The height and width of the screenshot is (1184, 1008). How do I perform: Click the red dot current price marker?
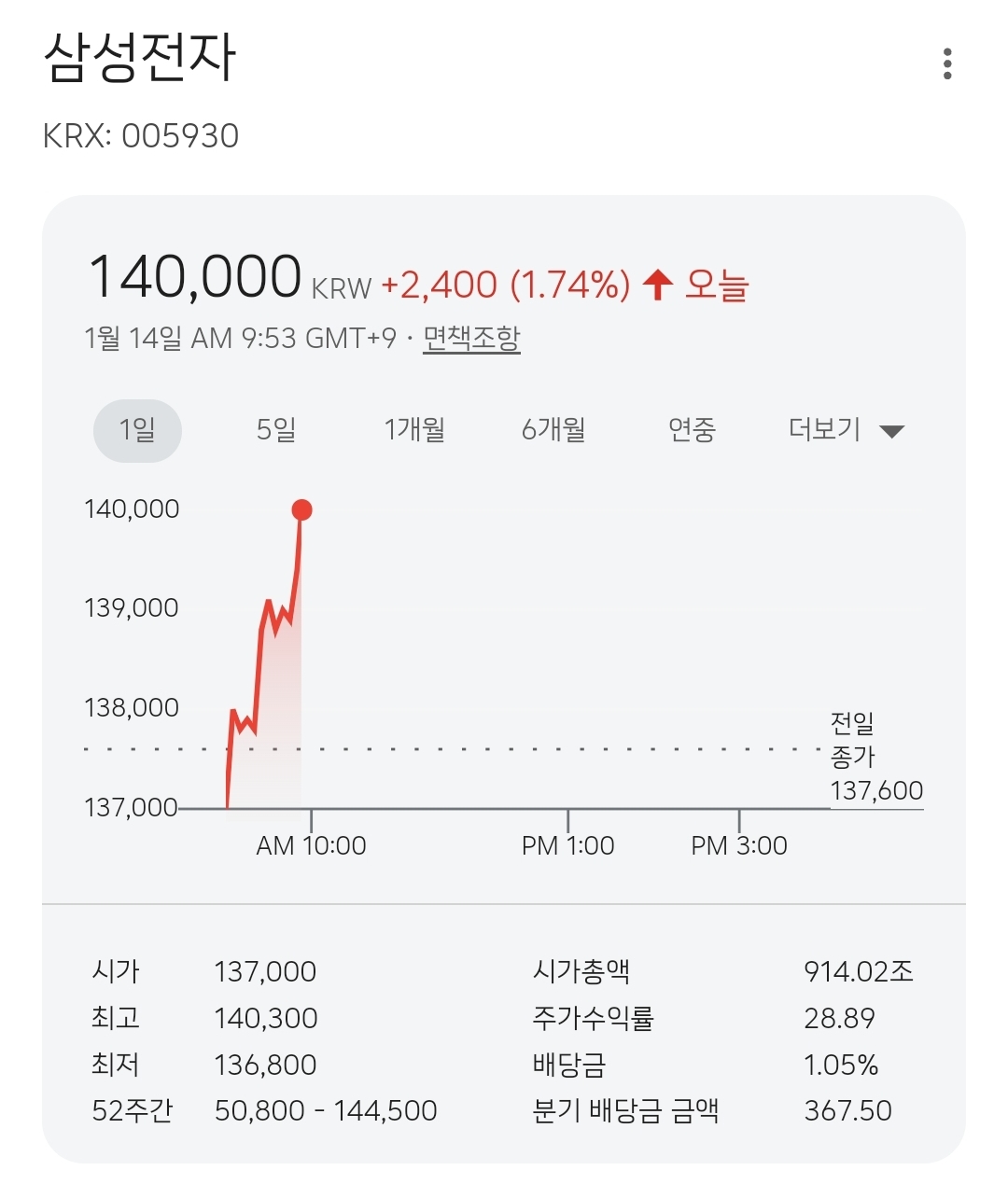pyautogui.click(x=301, y=509)
